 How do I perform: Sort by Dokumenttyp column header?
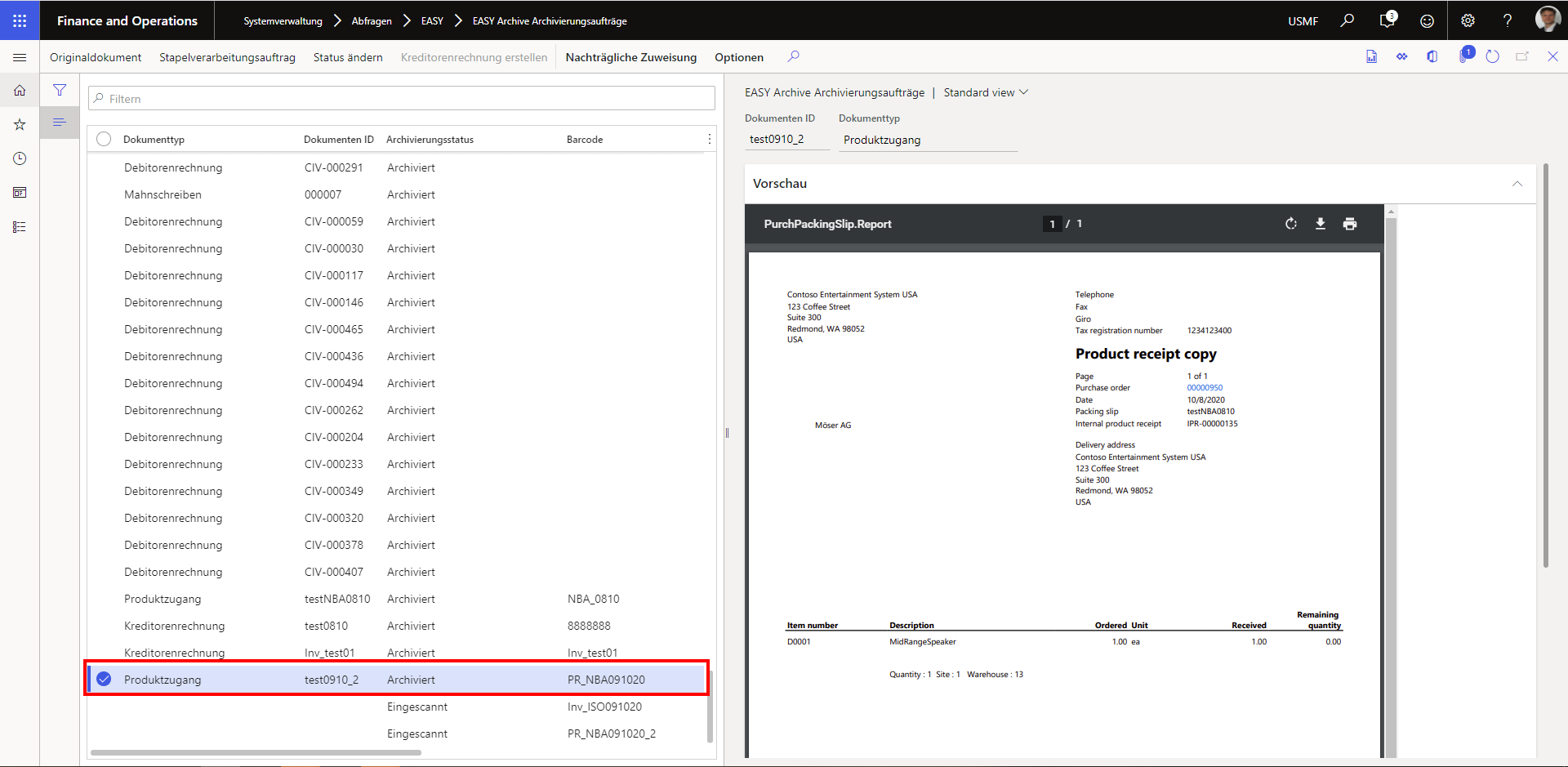154,140
